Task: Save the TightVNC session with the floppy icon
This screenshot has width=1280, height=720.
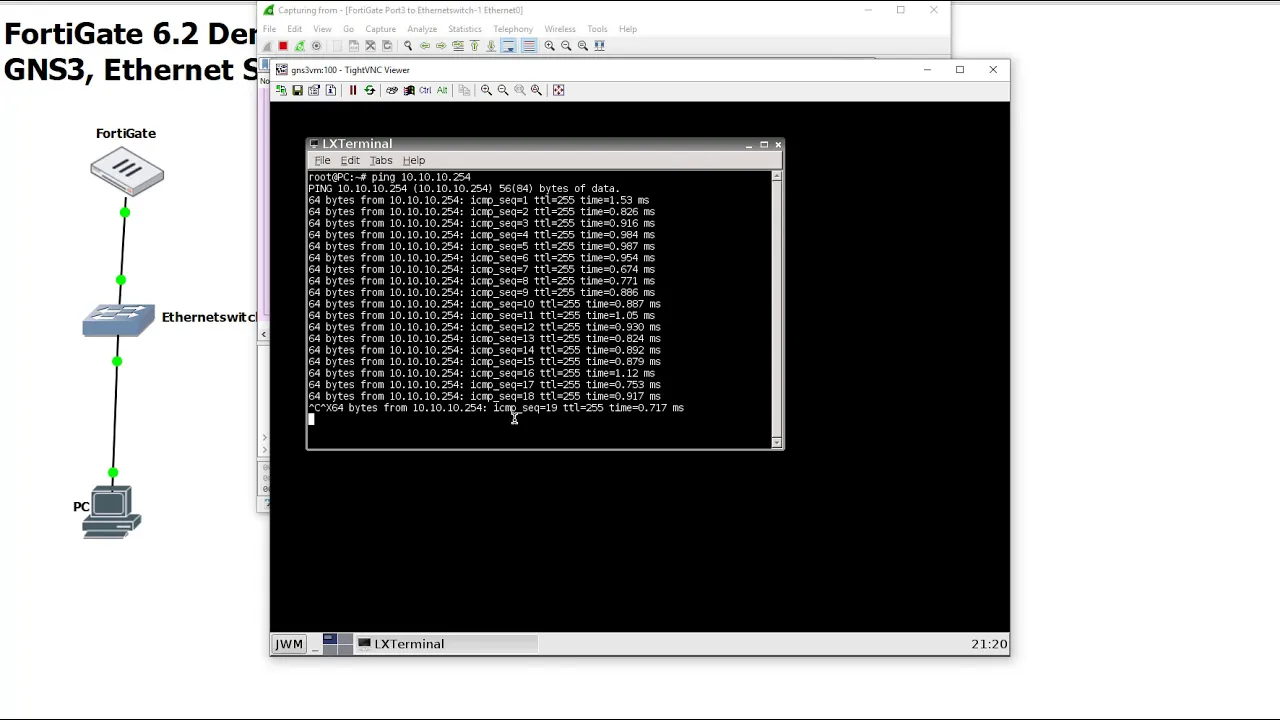Action: pyautogui.click(x=297, y=90)
